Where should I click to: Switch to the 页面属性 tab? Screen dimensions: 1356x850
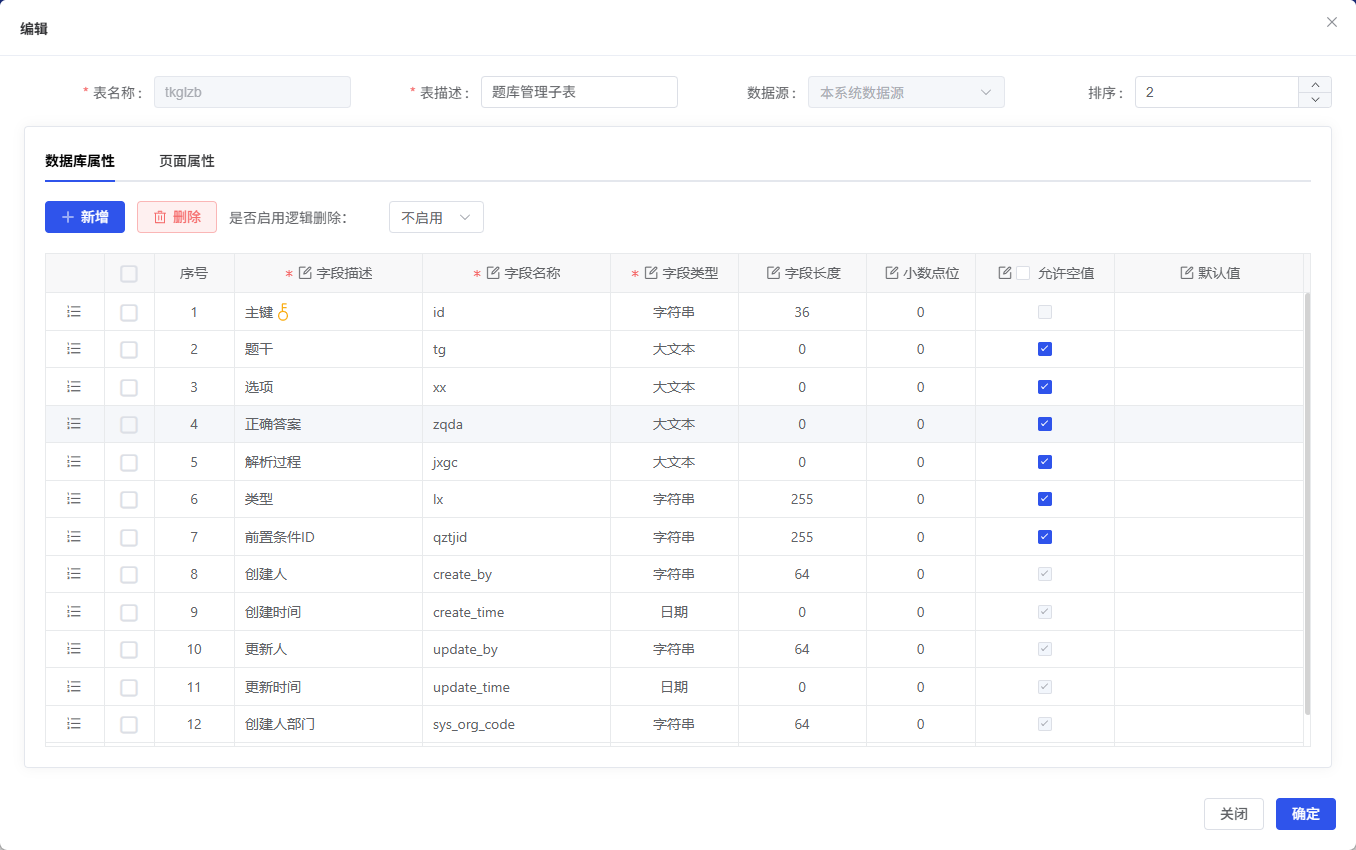(x=187, y=161)
